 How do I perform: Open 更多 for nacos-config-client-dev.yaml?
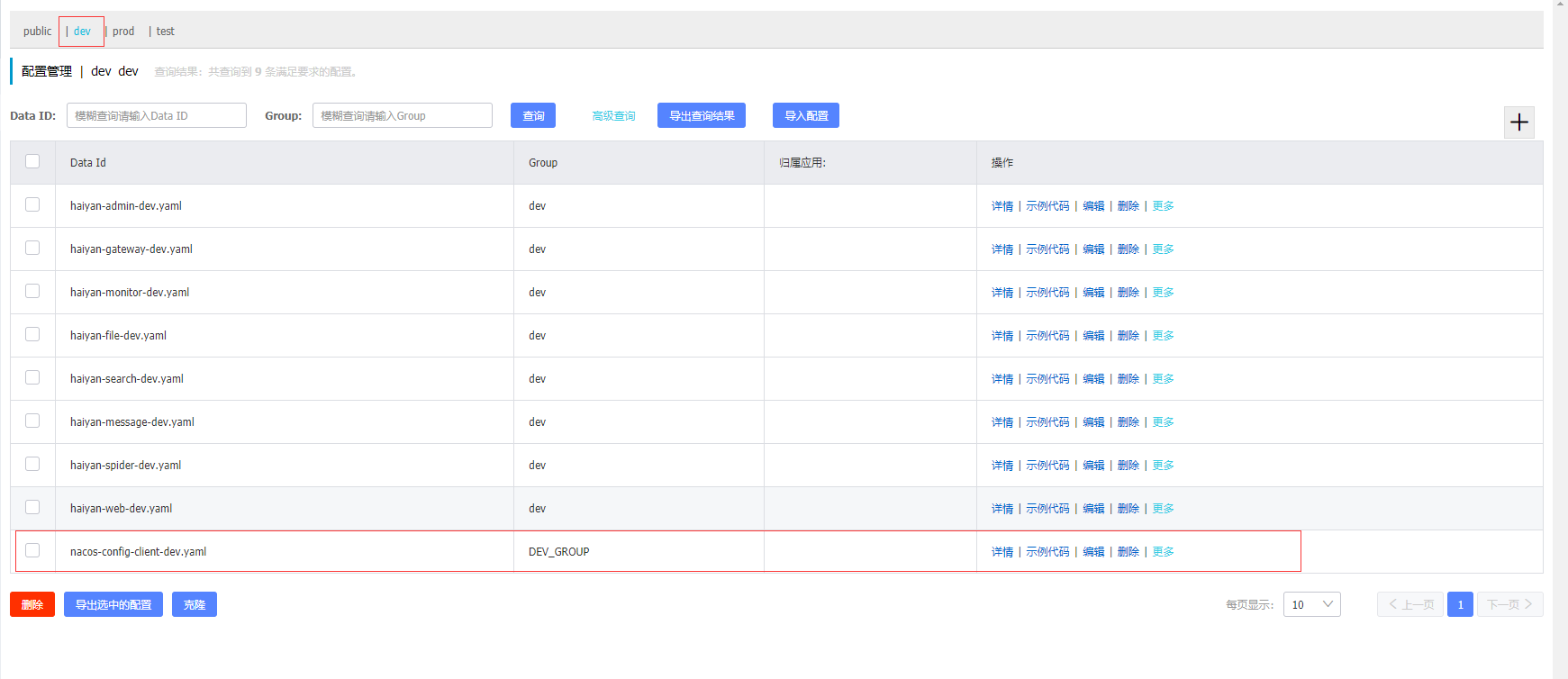1164,552
